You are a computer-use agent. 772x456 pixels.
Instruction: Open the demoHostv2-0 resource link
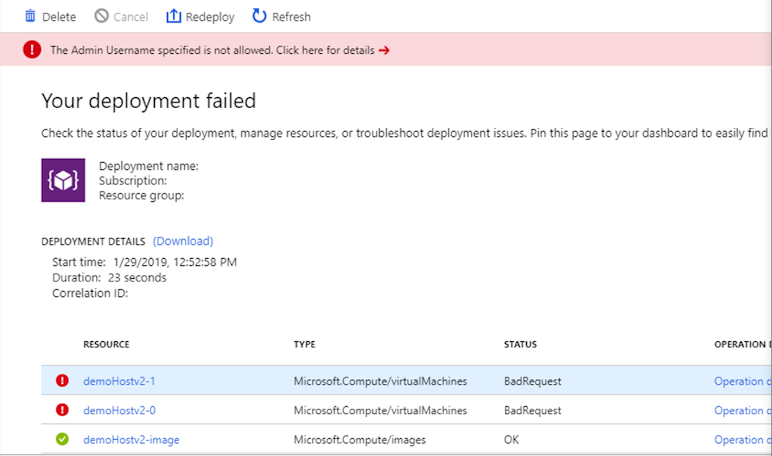pyautogui.click(x=119, y=410)
